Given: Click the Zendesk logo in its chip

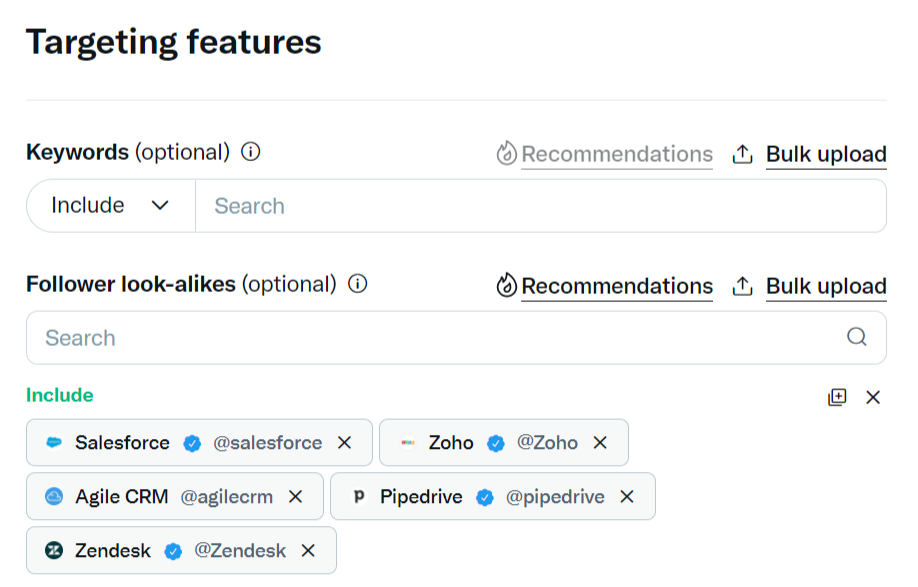Looking at the screenshot, I should 54,551.
